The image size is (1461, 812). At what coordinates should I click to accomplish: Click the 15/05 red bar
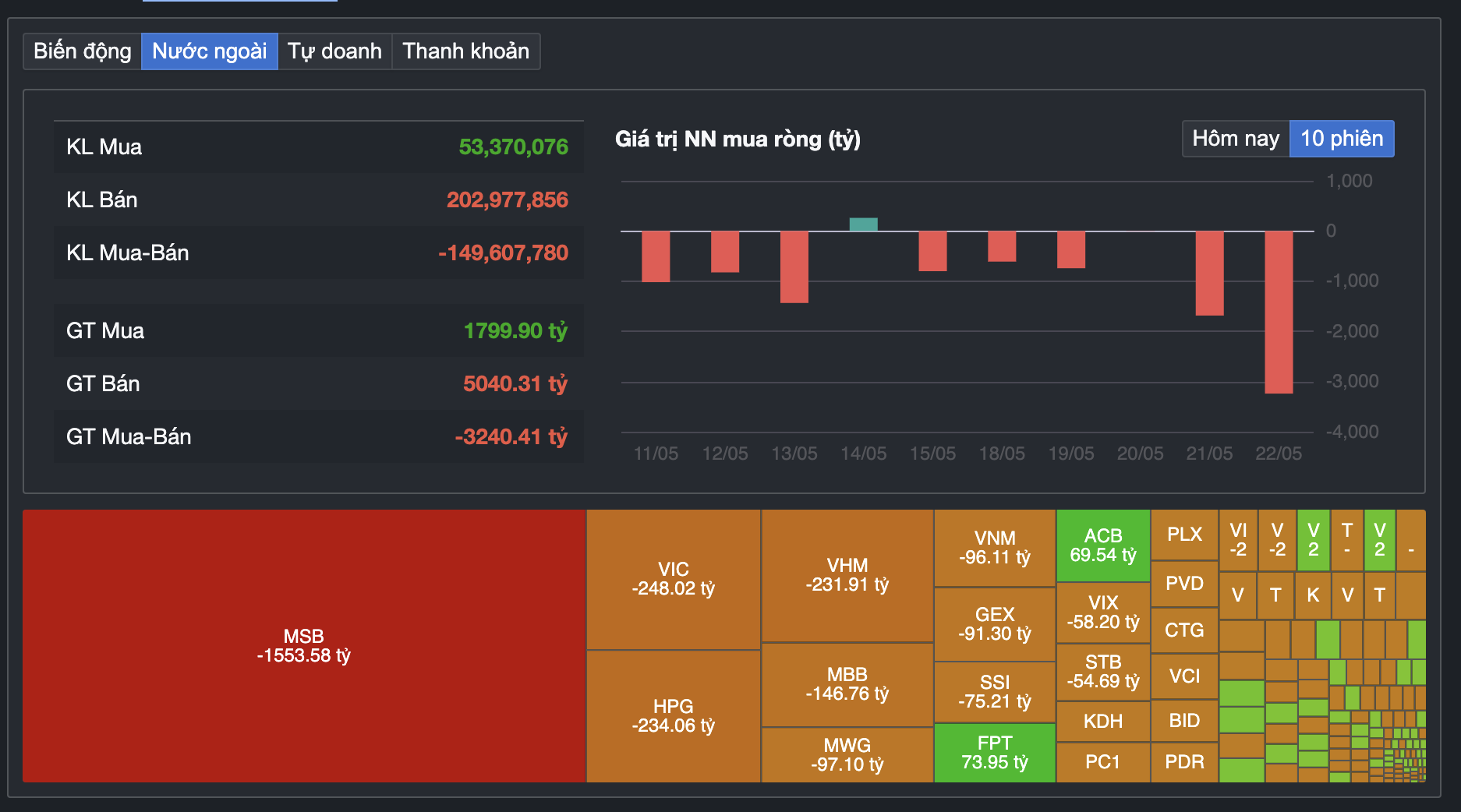pyautogui.click(x=932, y=251)
